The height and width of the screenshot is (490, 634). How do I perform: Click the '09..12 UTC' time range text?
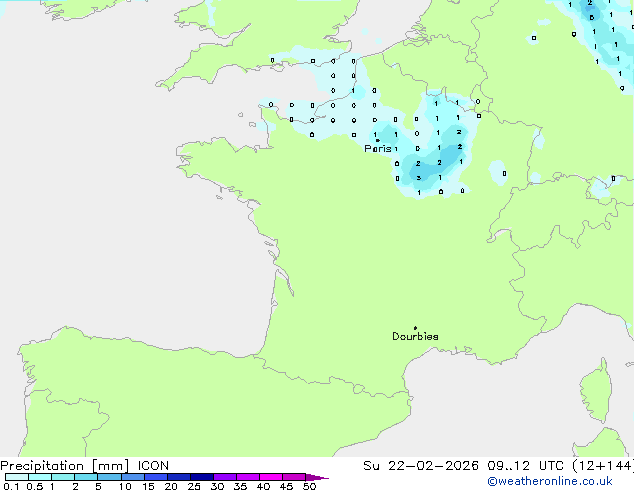point(525,466)
